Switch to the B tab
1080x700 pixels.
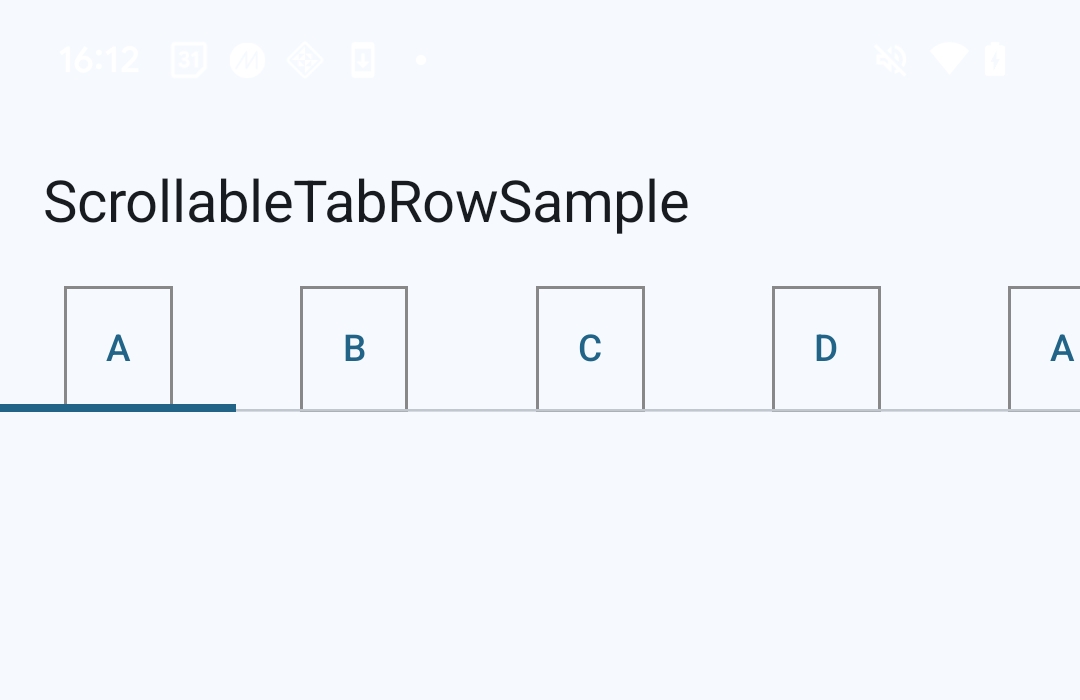click(x=354, y=348)
